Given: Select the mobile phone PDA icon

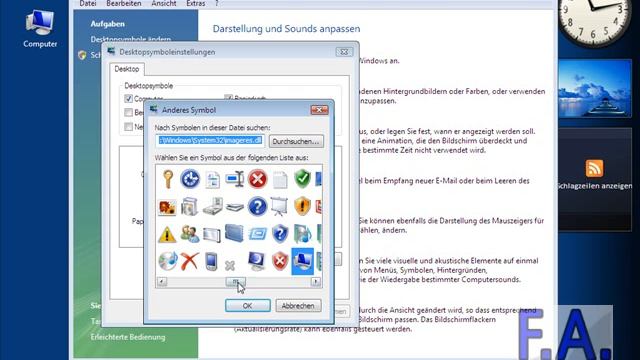Looking at the screenshot, I should [211, 262].
